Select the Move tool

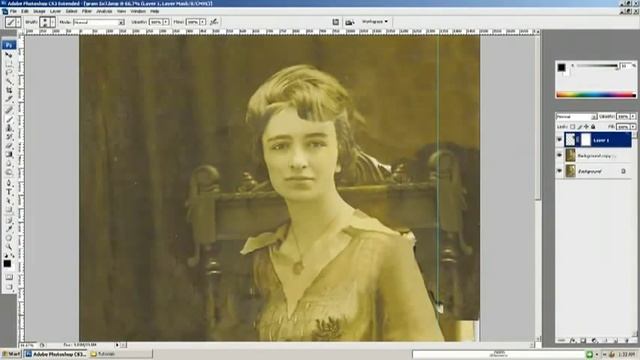[x=9, y=55]
